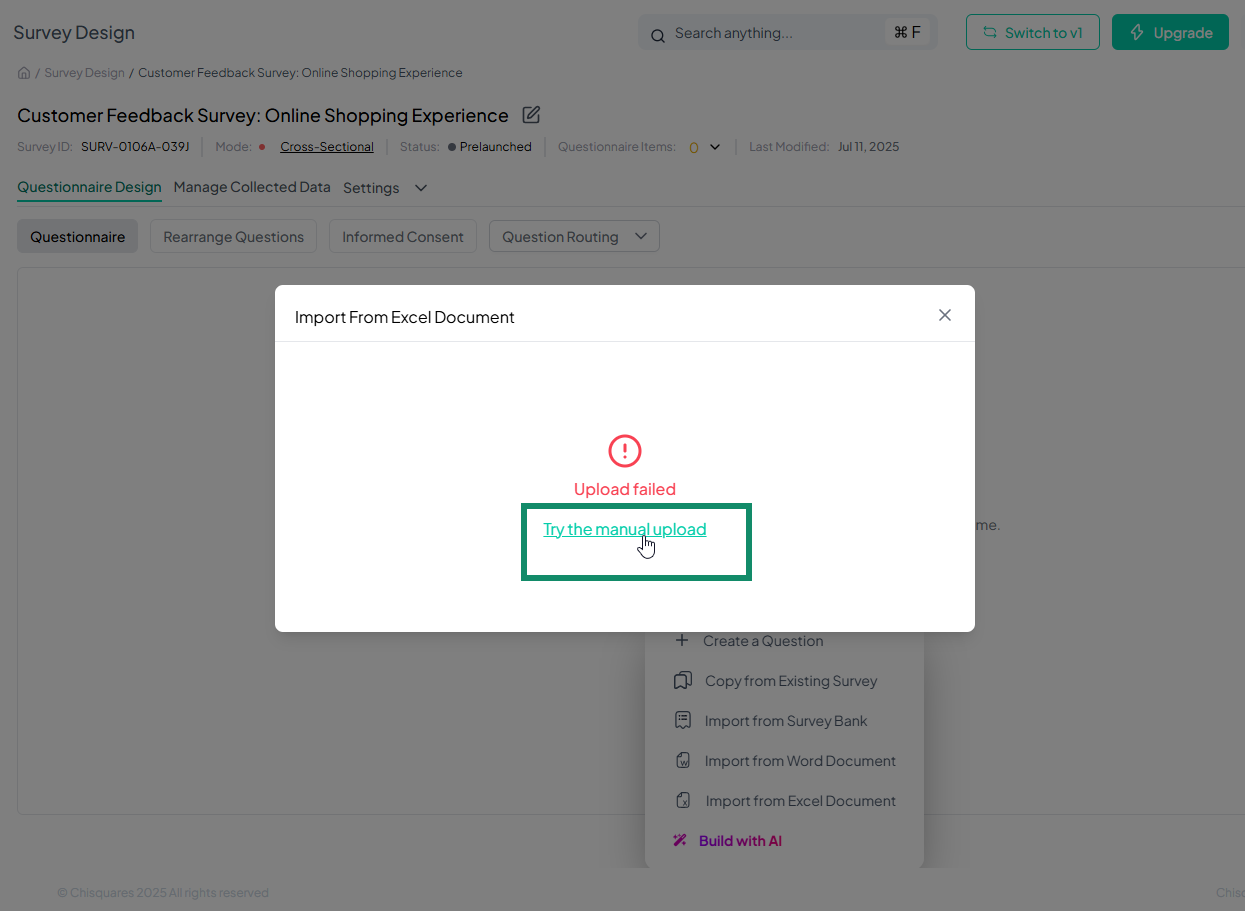Click the Try the manual upload link
The width and height of the screenshot is (1245, 911).
pyautogui.click(x=624, y=530)
